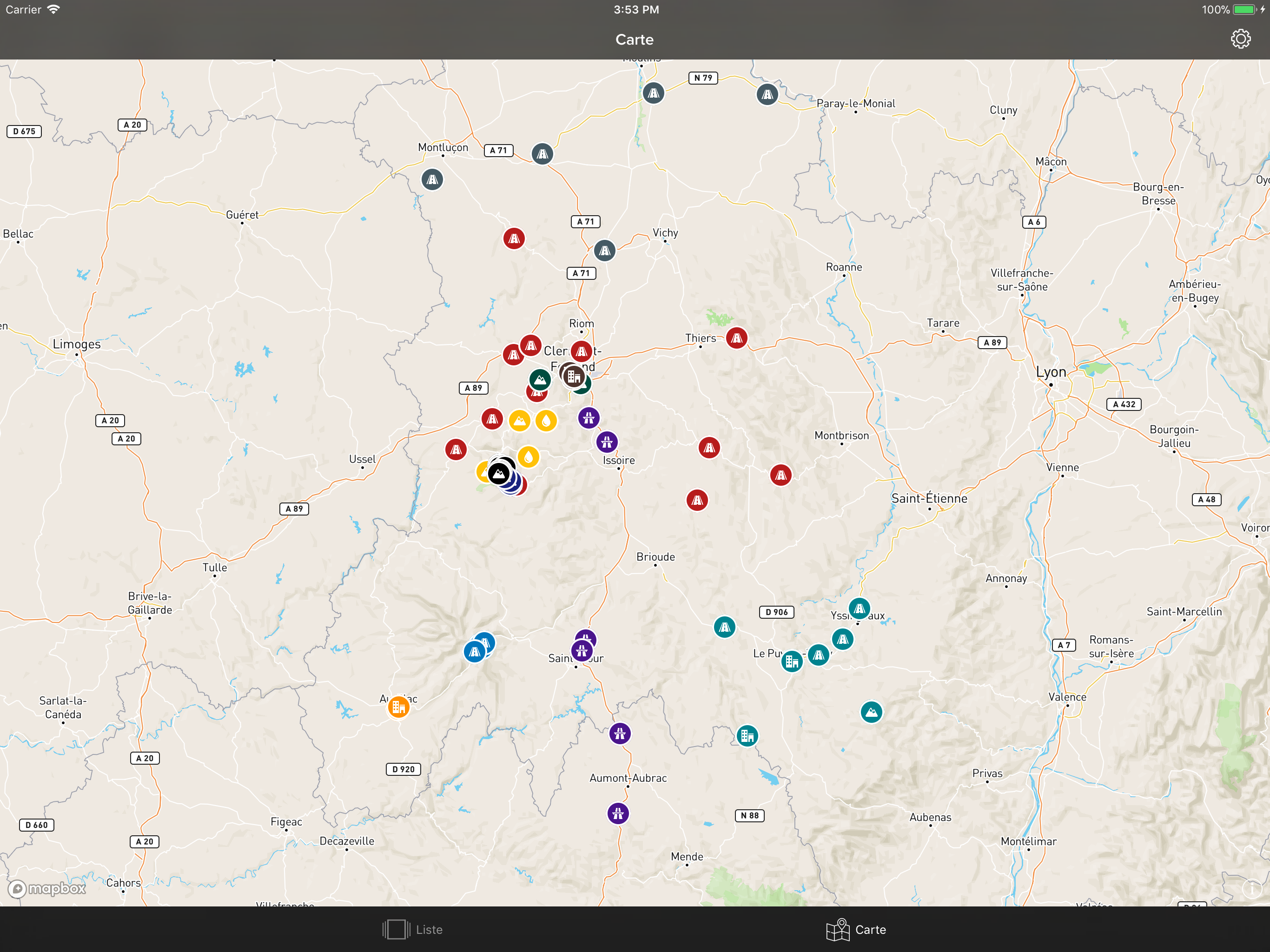The height and width of the screenshot is (952, 1270).
Task: Tap the grey road marker near Montluçon
Action: tap(432, 180)
